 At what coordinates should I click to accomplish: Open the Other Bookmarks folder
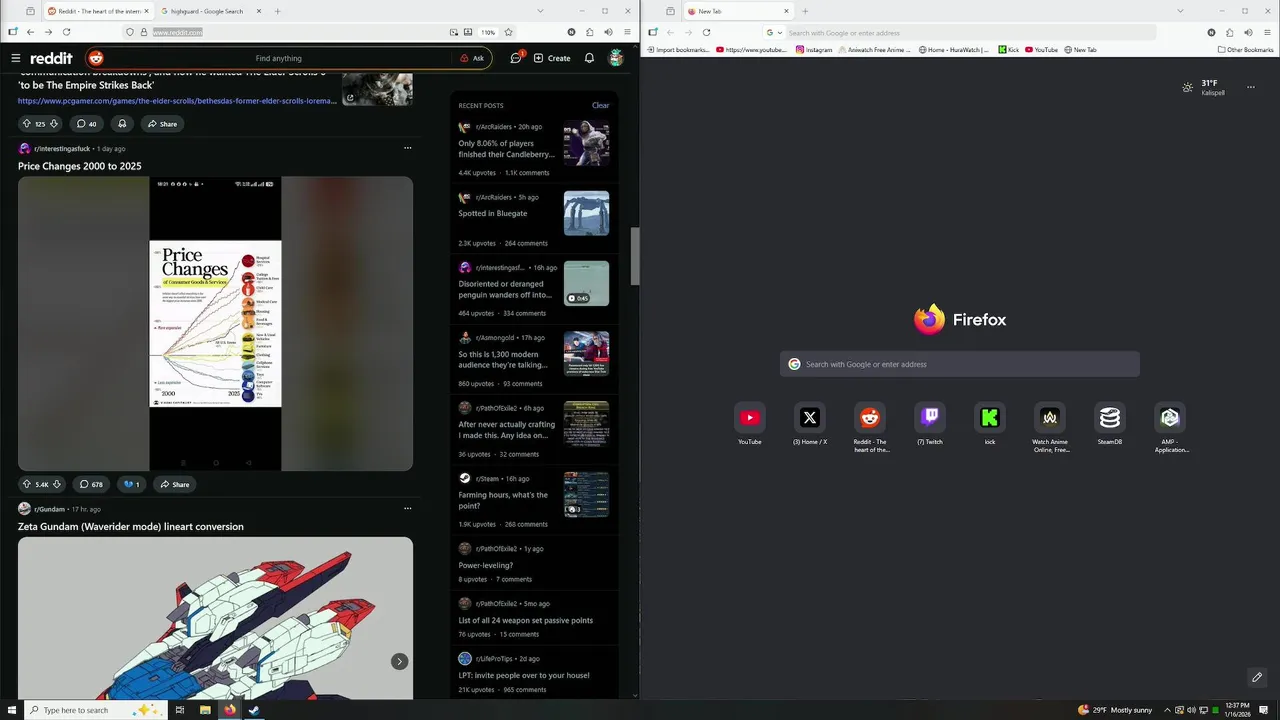coord(1245,49)
